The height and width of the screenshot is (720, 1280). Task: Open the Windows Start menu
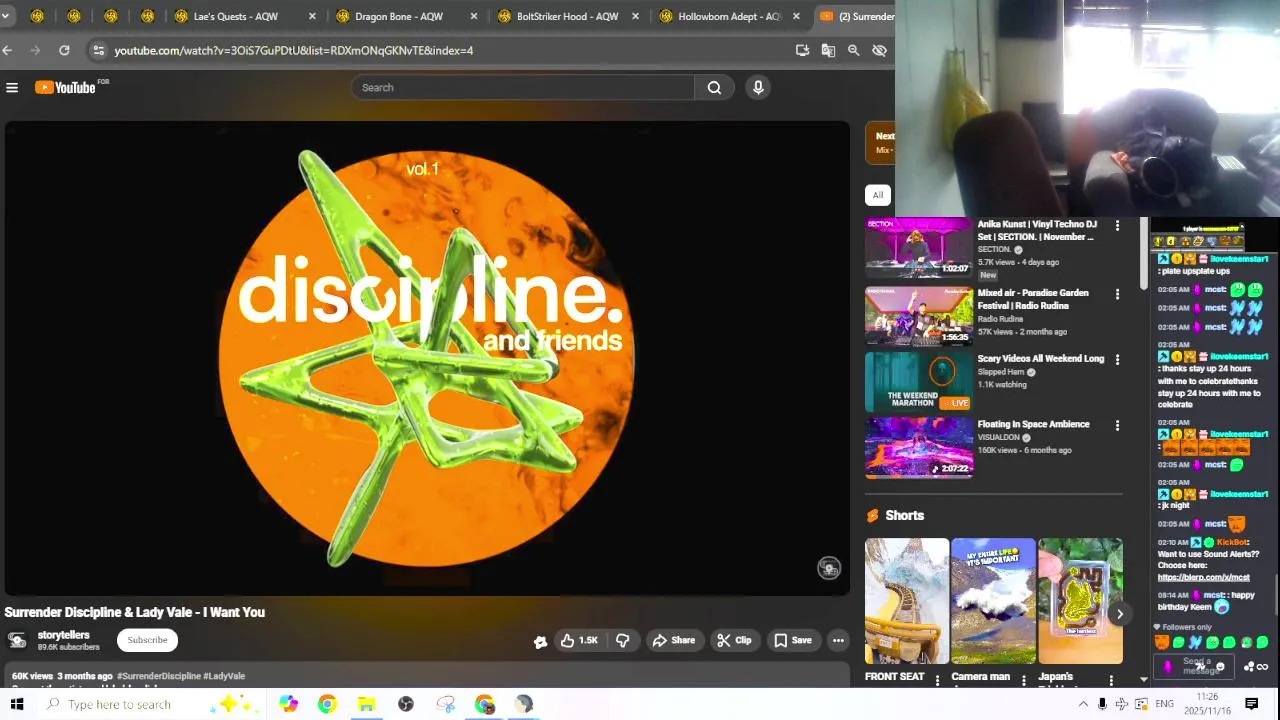(16, 704)
